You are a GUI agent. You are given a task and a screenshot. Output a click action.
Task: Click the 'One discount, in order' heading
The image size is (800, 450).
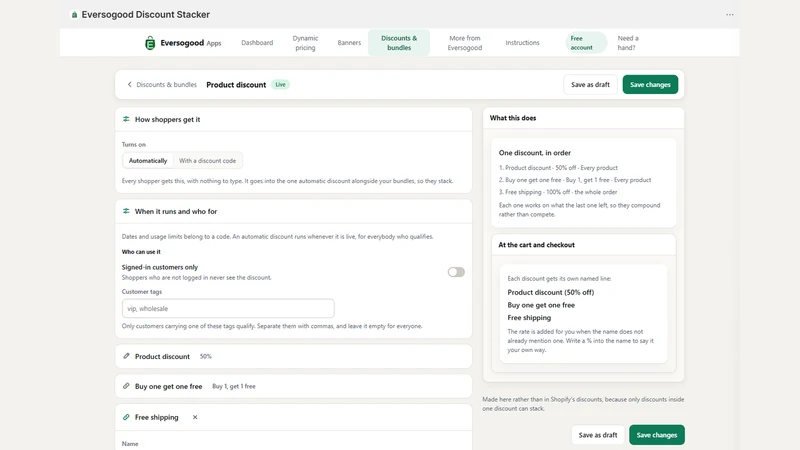[535, 153]
